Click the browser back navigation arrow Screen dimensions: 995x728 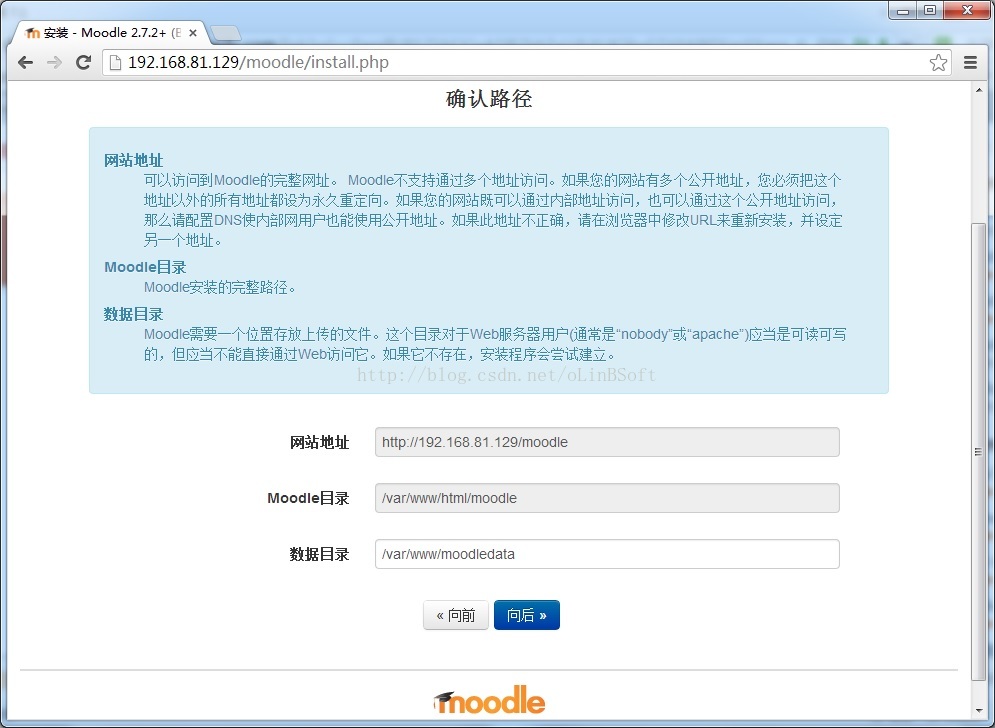coord(25,62)
